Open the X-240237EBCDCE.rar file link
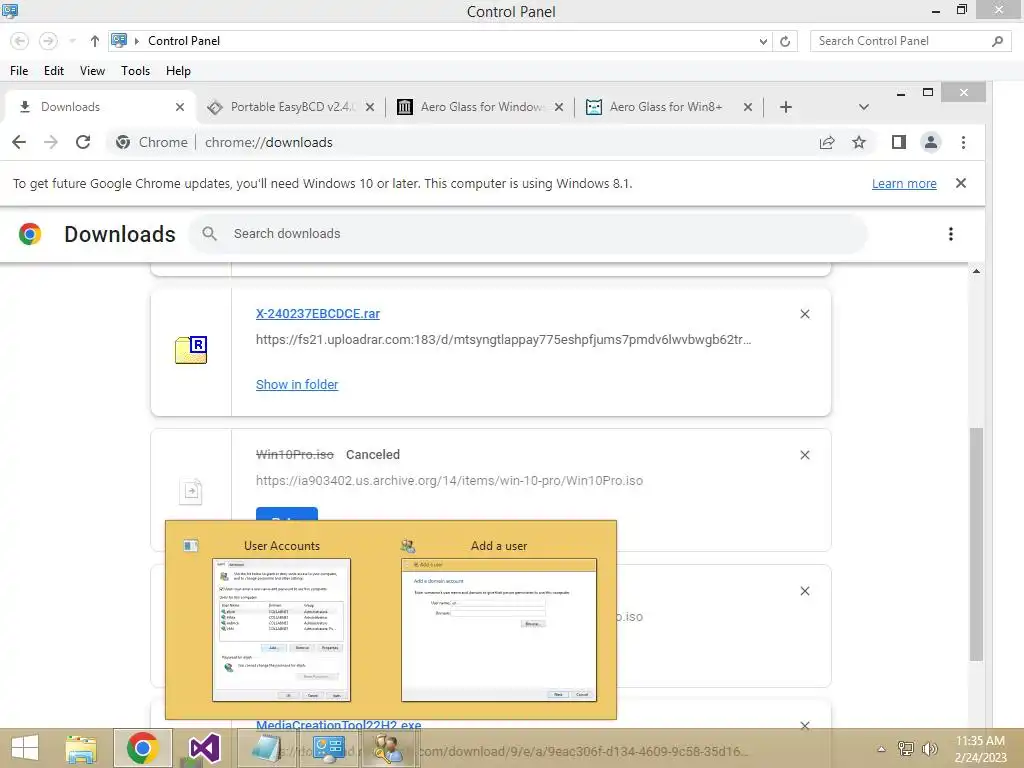 click(x=317, y=313)
